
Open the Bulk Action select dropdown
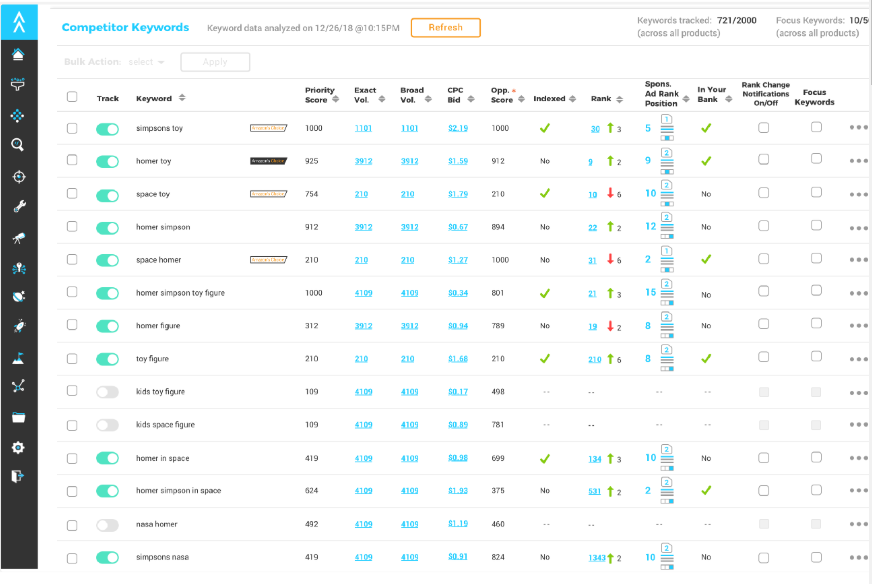point(146,62)
